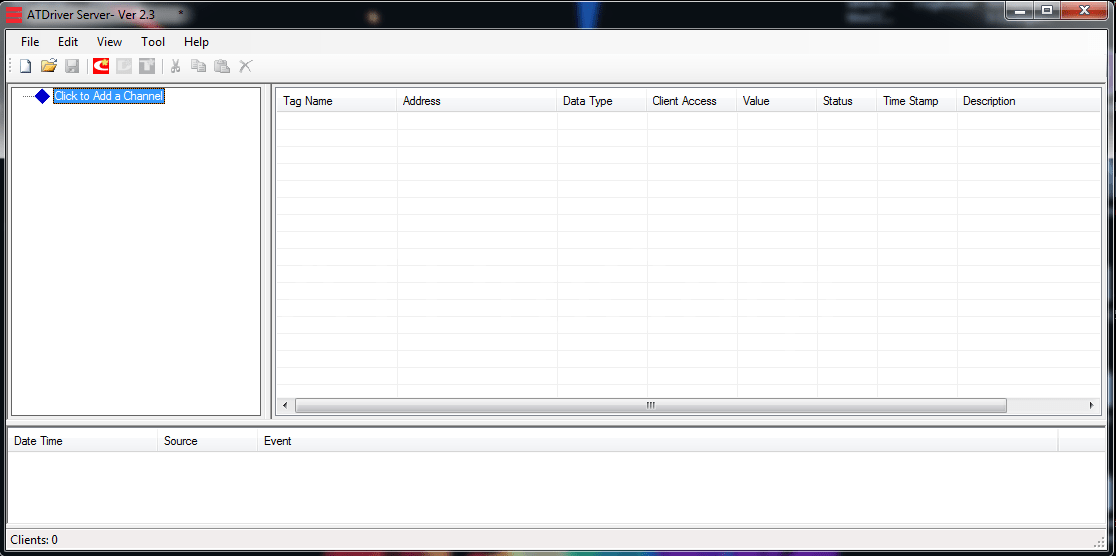Click the Data Type column header
The width and height of the screenshot is (1116, 556).
[x=601, y=101]
